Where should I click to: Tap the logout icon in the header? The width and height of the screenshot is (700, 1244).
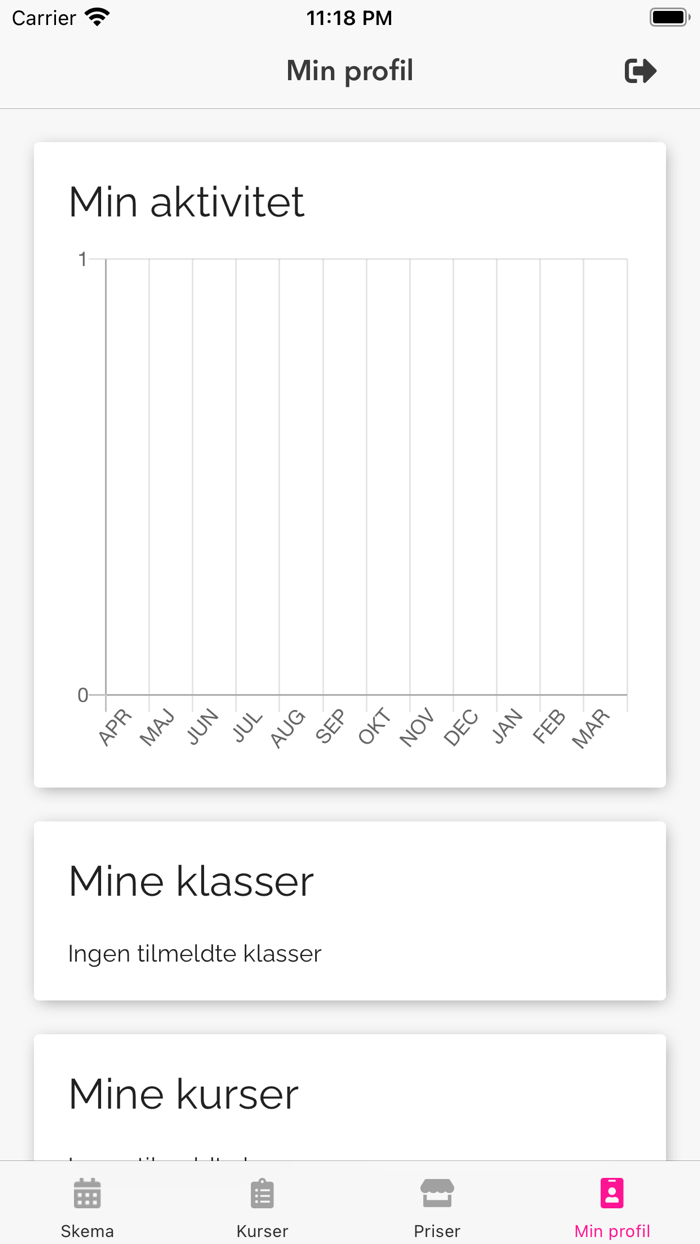pos(640,71)
